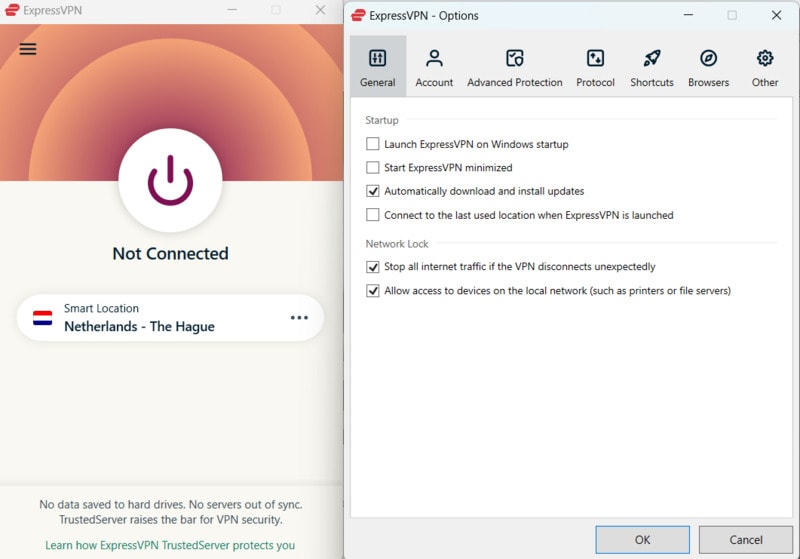The width and height of the screenshot is (800, 559).
Task: Click the ExpressVPN logo in main window title
Action: coord(12,10)
